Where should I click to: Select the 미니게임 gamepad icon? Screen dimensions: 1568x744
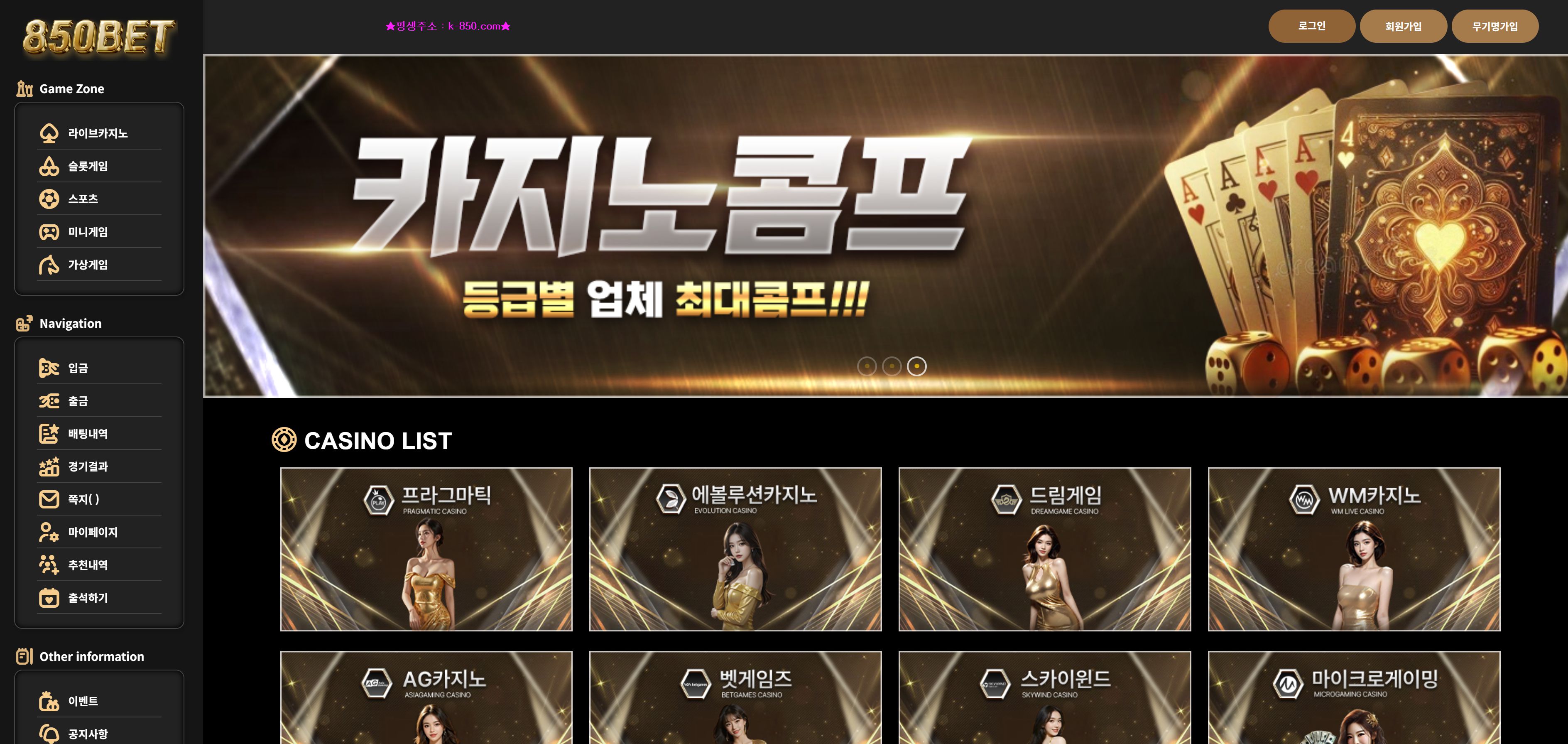[x=49, y=232]
